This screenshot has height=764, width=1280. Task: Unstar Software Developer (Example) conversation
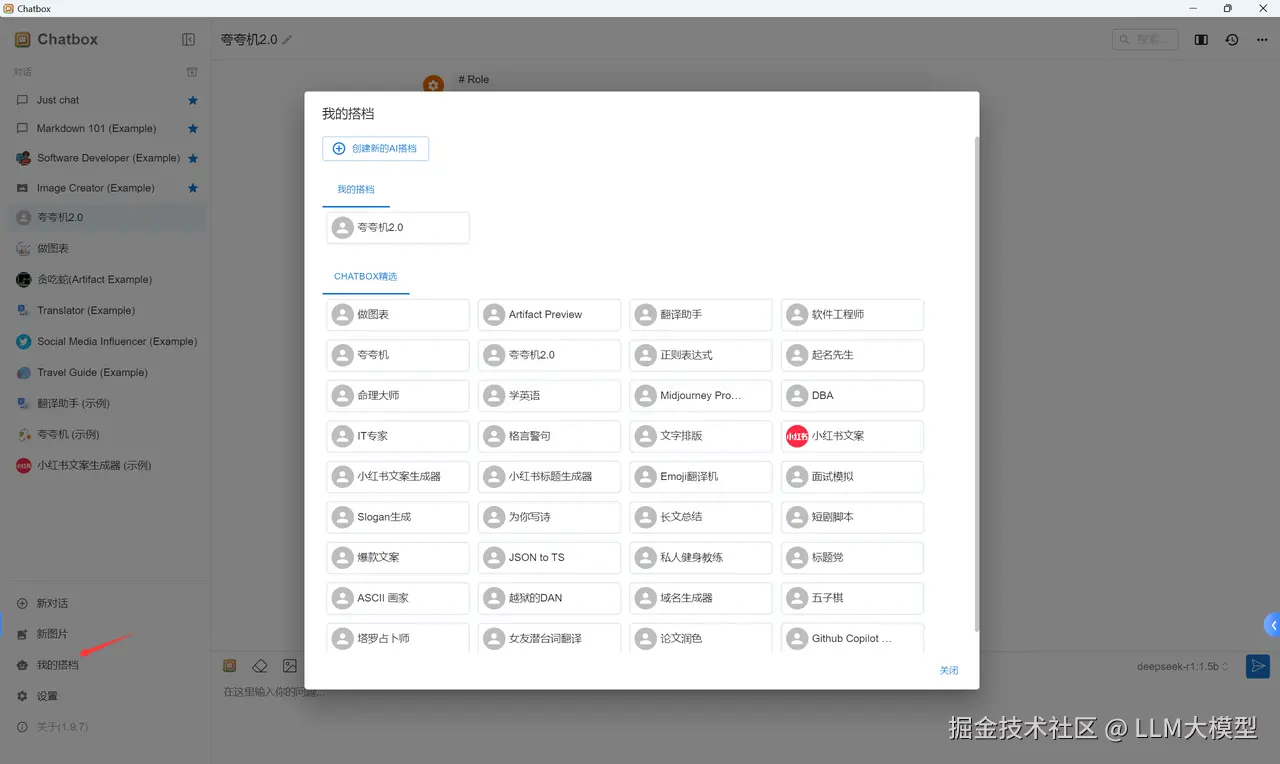[x=193, y=158]
